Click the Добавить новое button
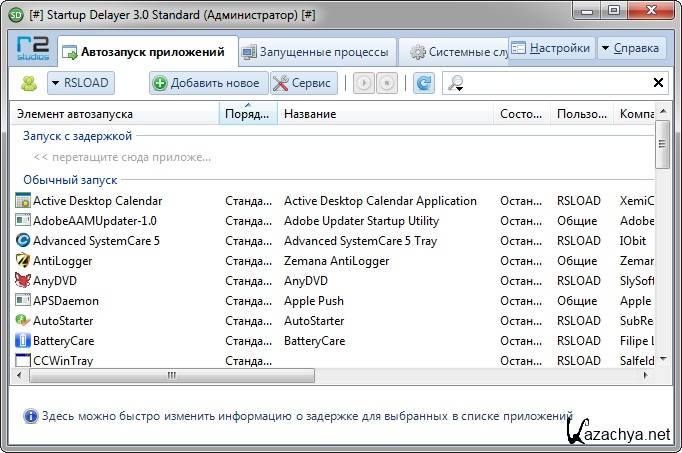The height and width of the screenshot is (453, 682). coord(206,84)
